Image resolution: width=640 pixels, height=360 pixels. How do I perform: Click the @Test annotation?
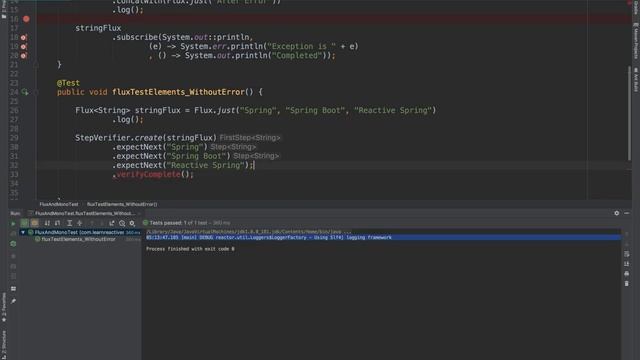[68, 83]
